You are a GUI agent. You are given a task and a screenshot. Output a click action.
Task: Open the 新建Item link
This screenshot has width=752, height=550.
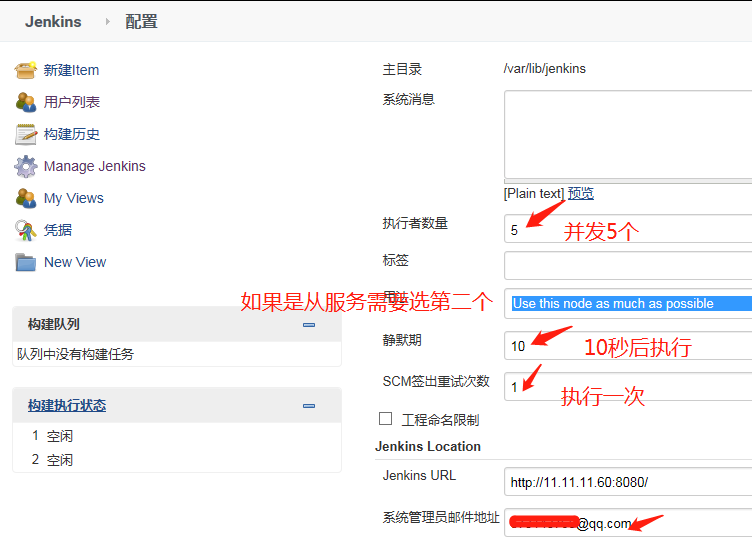coord(71,70)
